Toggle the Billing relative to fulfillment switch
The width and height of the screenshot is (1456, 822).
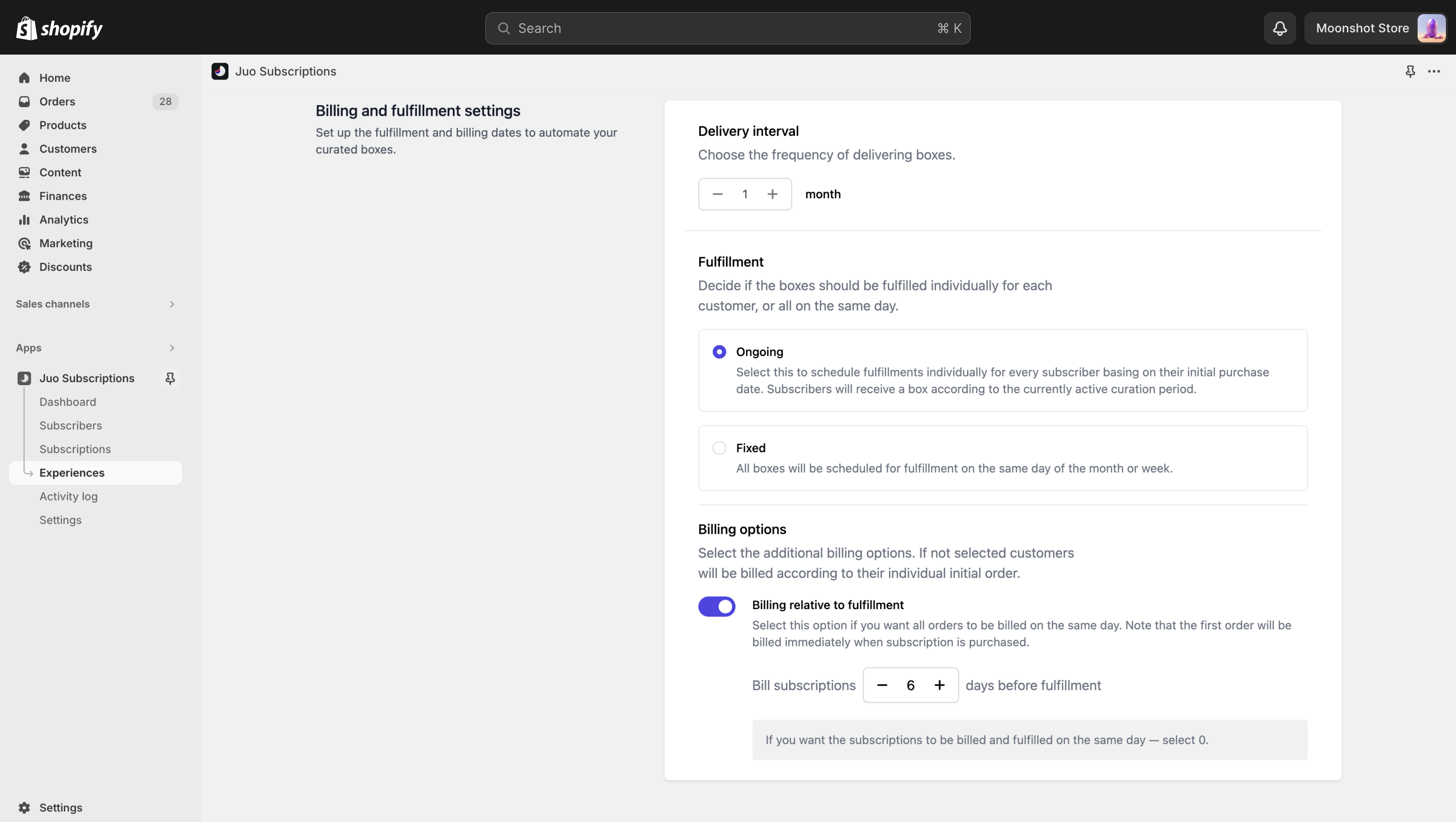[x=717, y=606]
